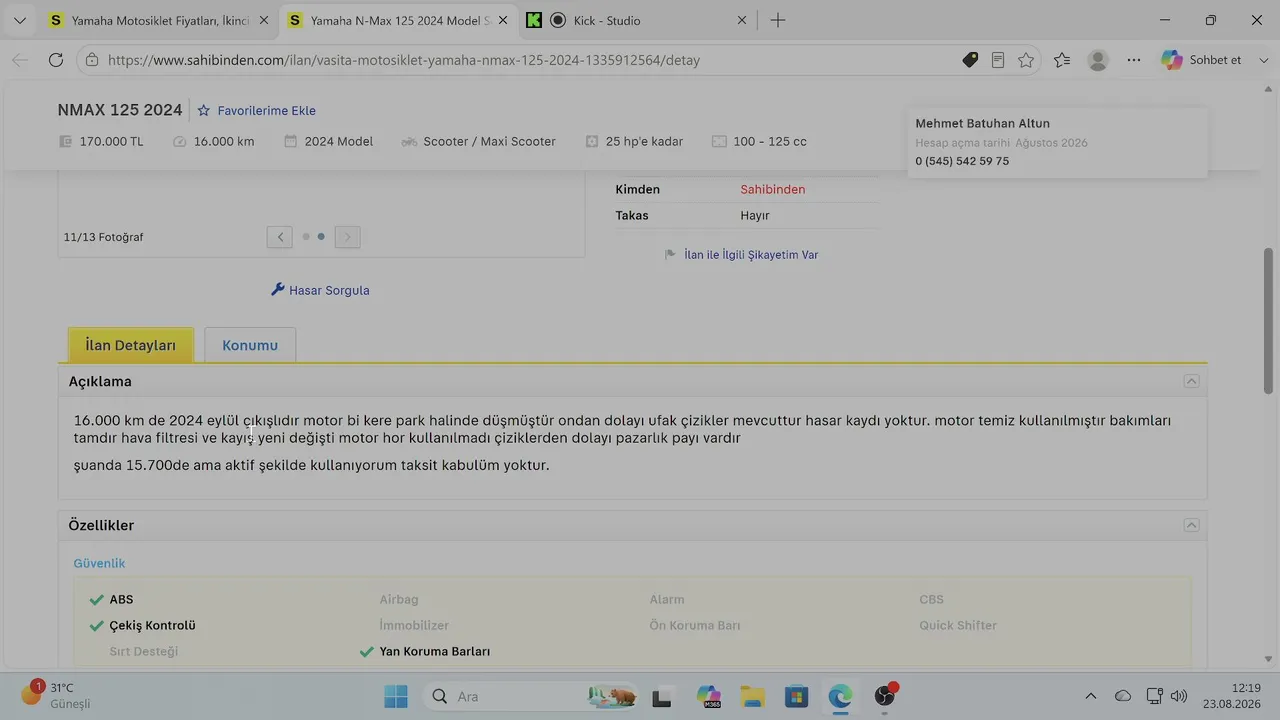Collapse the Özellikler section
The image size is (1280, 720).
click(x=1191, y=525)
